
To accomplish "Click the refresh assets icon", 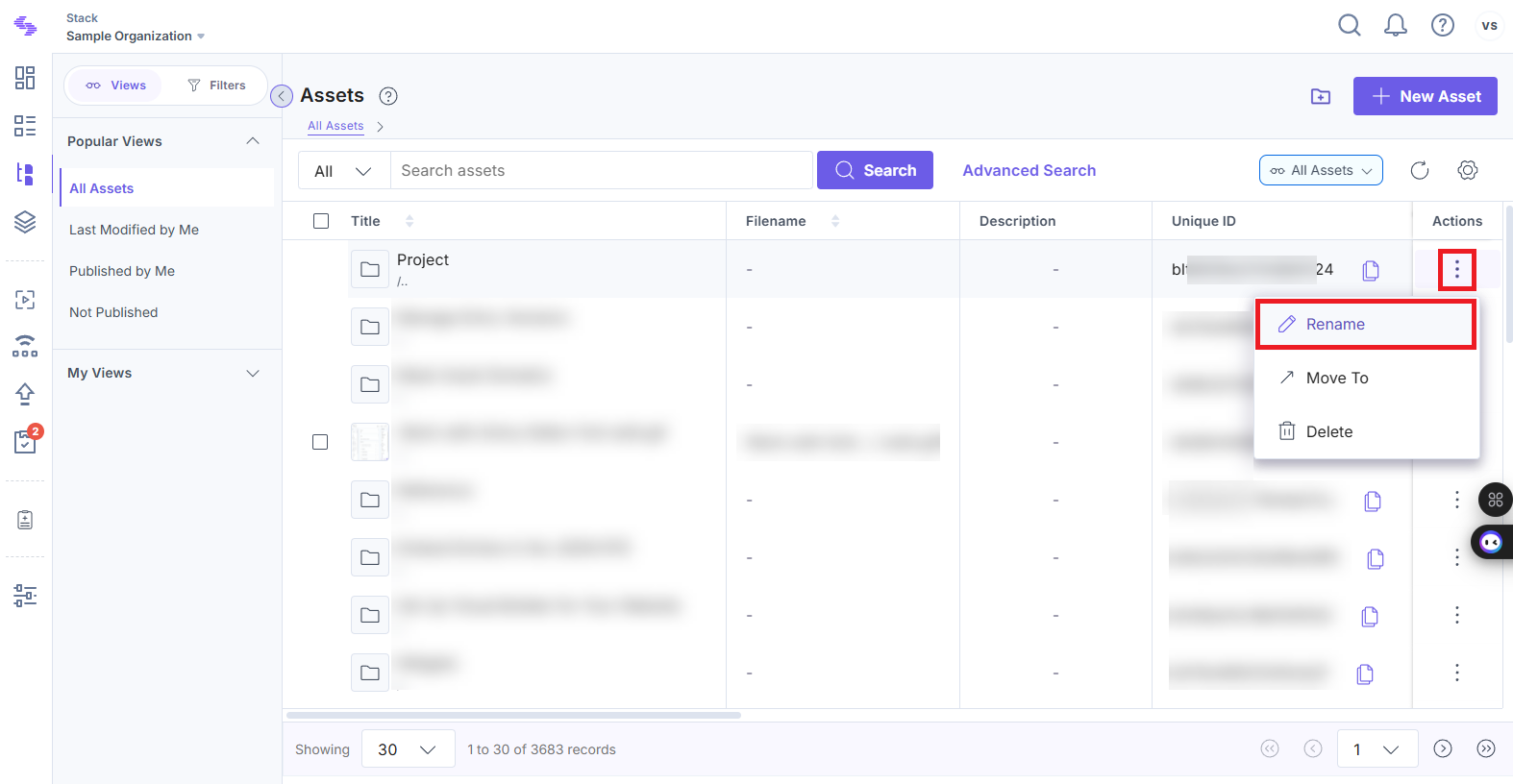I will coord(1420,170).
